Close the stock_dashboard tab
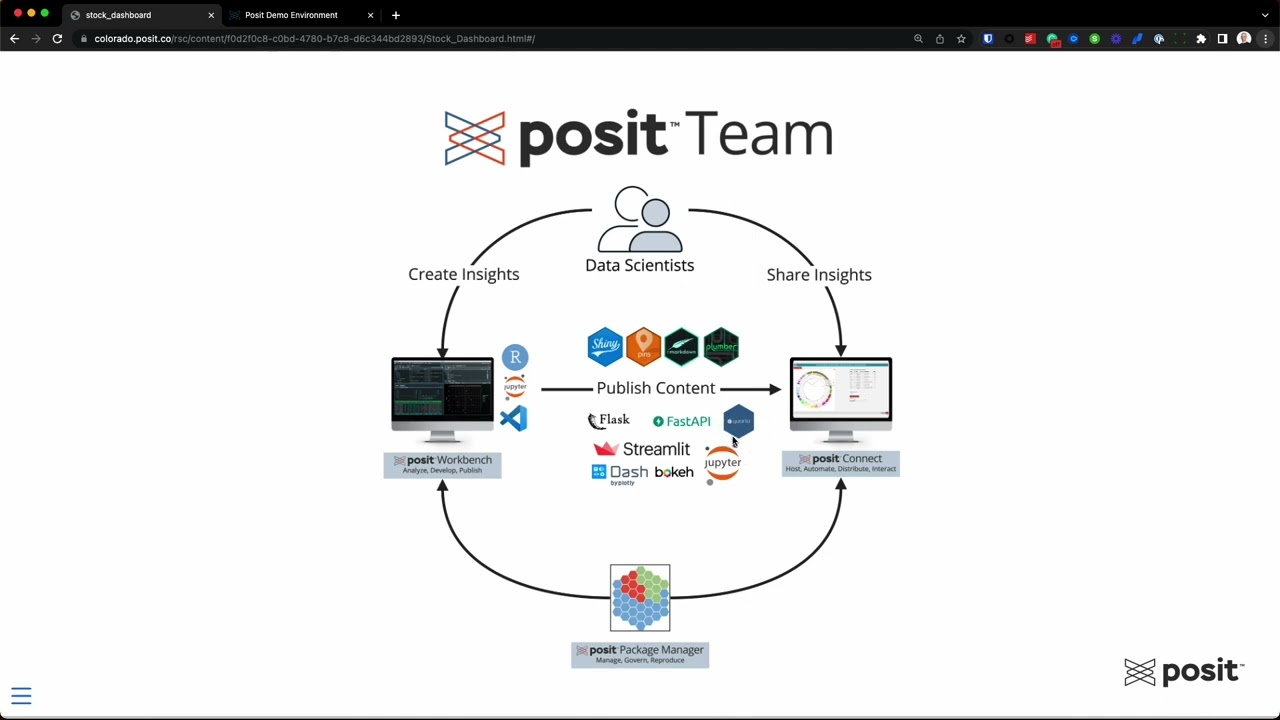Image resolution: width=1280 pixels, height=720 pixels. tap(211, 15)
